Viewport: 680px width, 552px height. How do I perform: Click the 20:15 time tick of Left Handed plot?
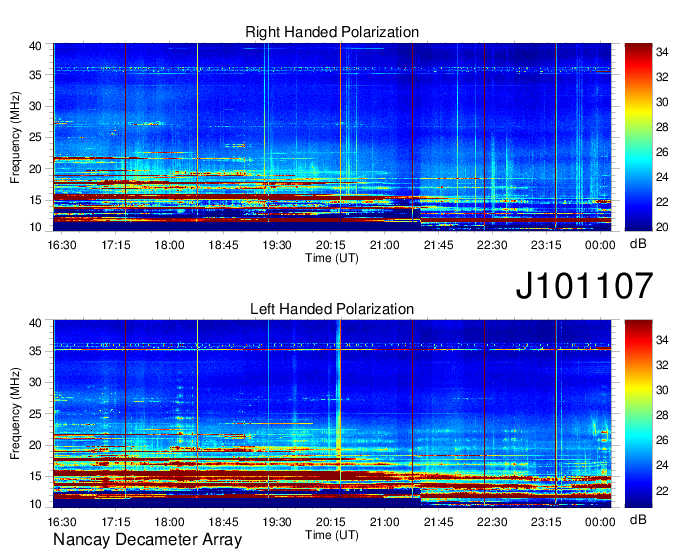click(331, 522)
